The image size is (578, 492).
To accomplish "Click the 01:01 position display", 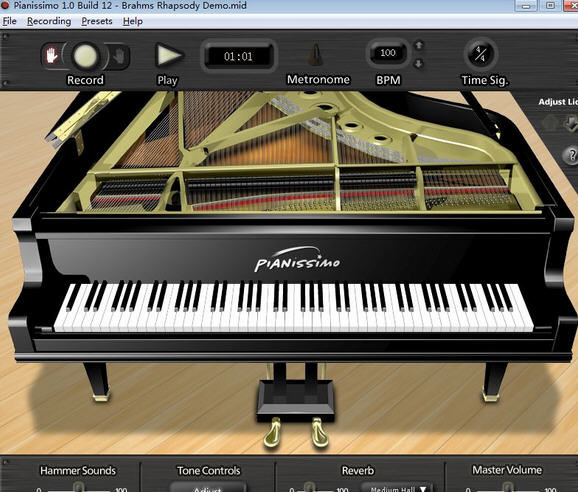I will point(238,56).
